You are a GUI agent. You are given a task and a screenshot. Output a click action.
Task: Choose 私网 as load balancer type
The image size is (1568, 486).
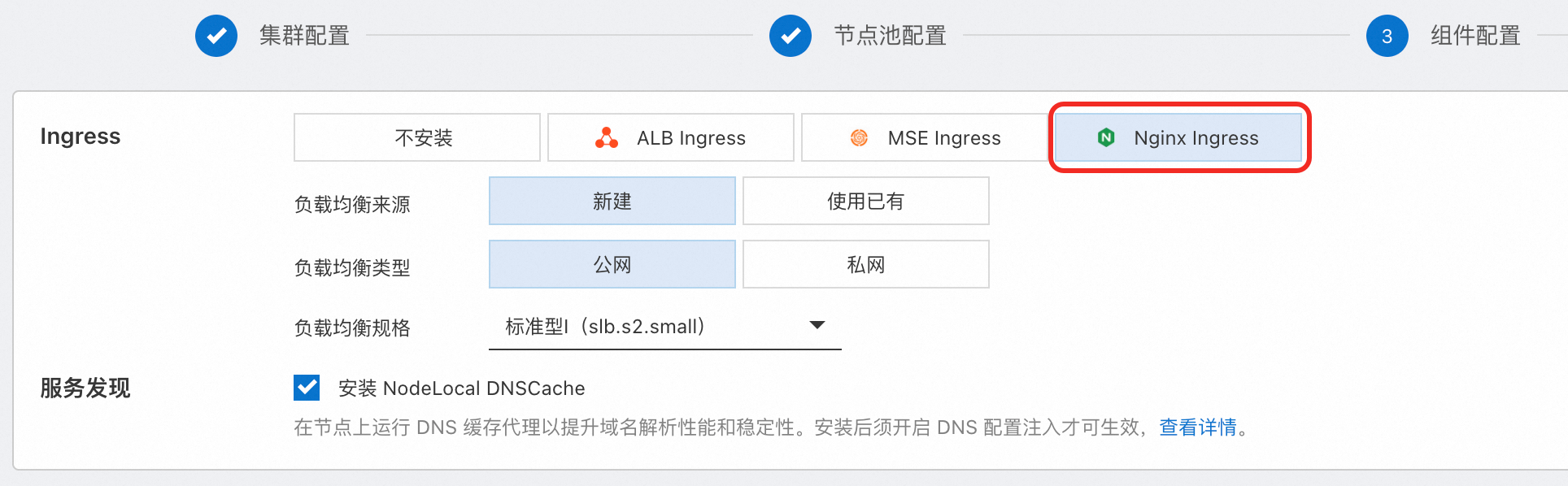(x=866, y=264)
